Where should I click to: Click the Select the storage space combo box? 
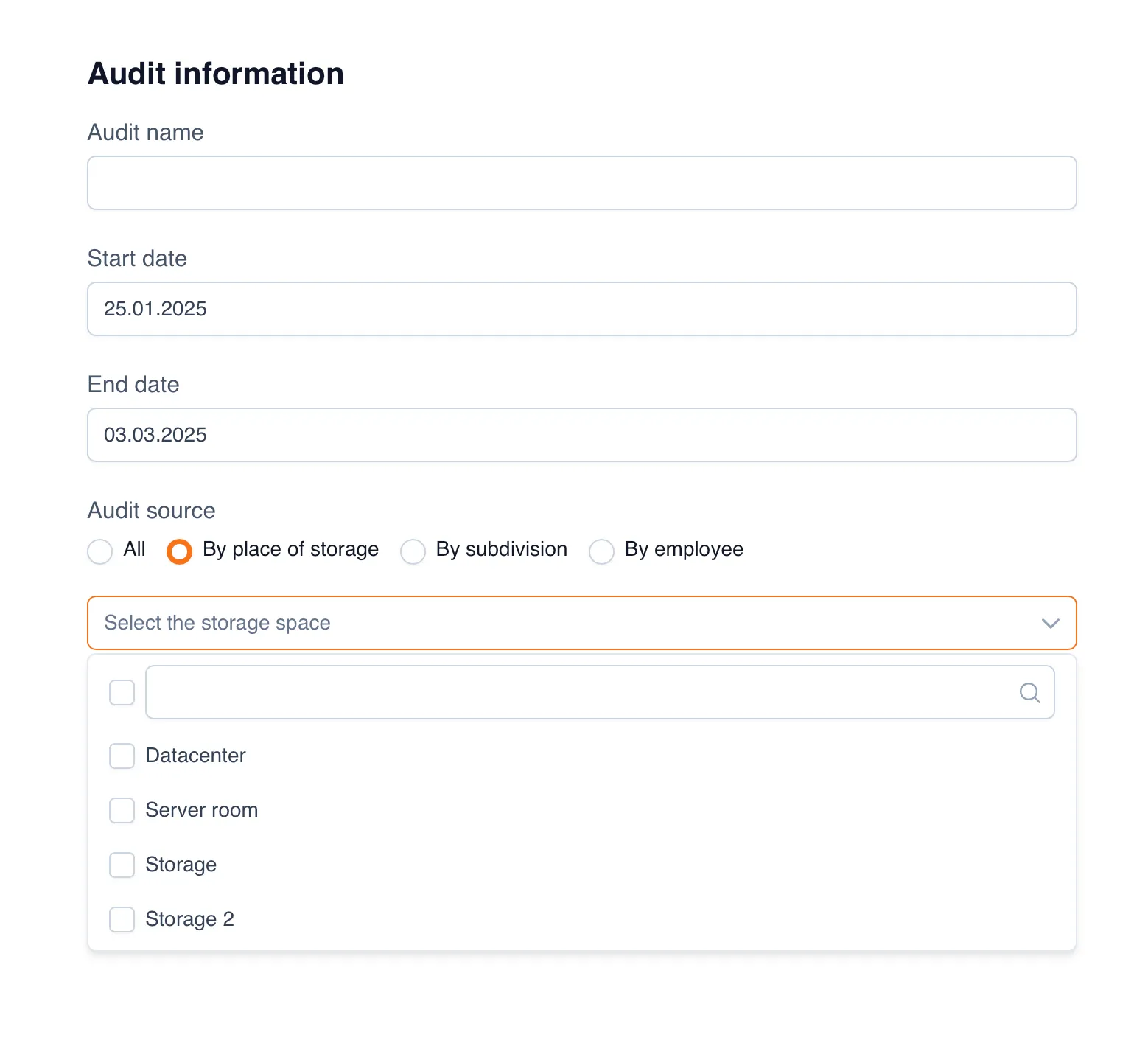tap(560, 624)
